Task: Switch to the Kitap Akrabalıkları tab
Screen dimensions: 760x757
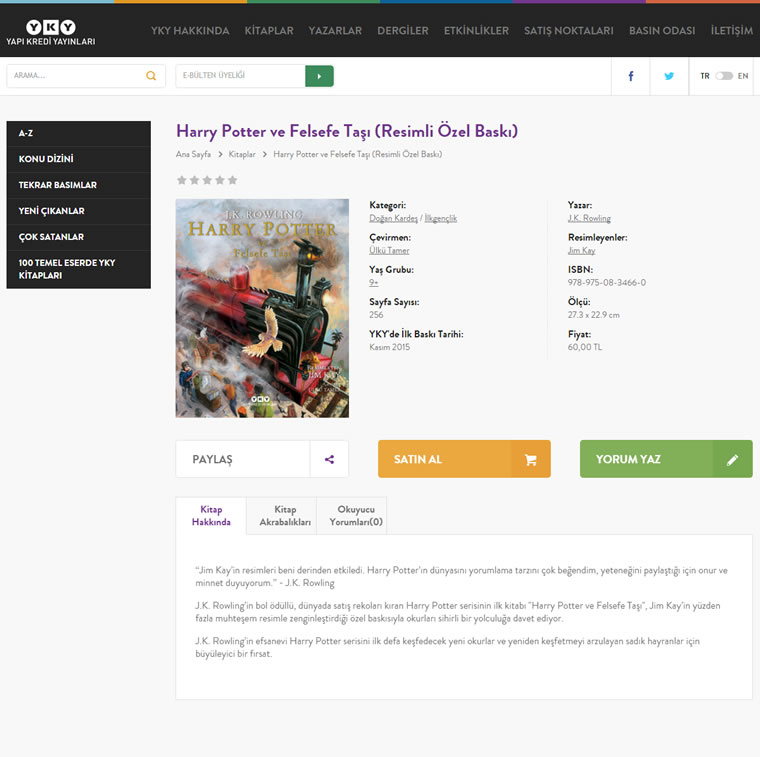Action: [x=285, y=516]
